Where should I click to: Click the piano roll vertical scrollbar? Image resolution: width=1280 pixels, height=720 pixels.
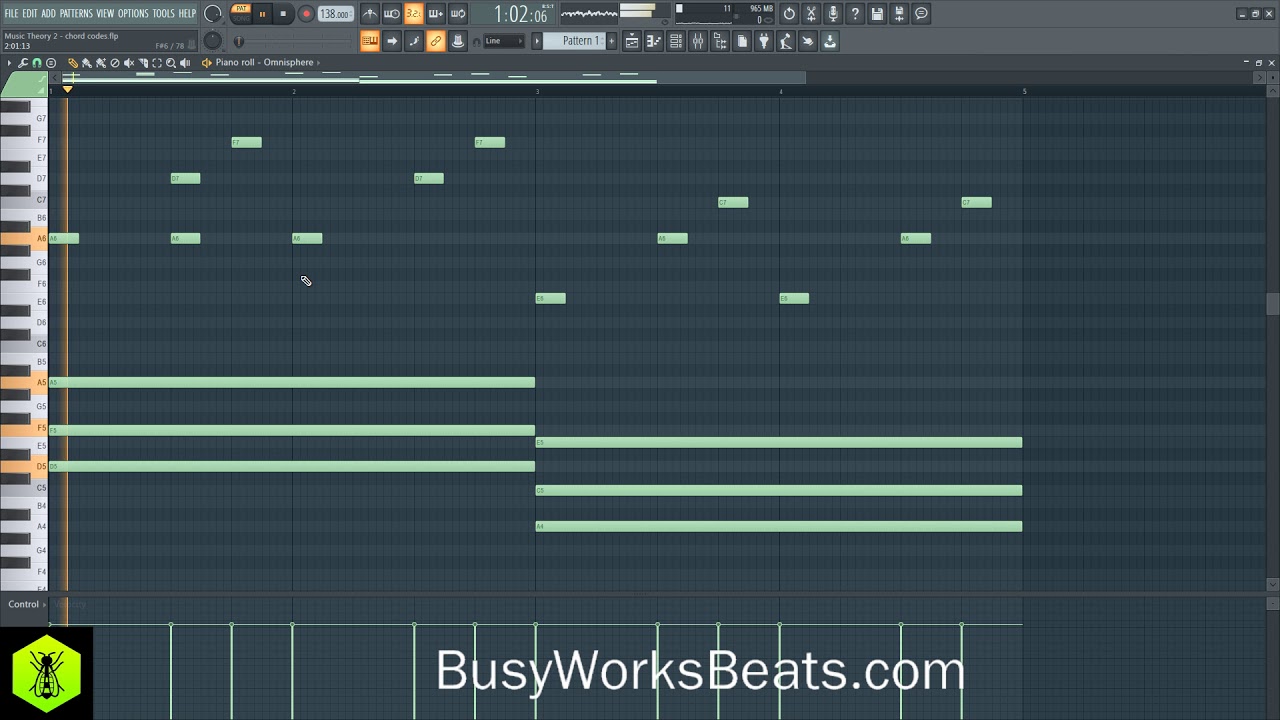[x=1272, y=304]
